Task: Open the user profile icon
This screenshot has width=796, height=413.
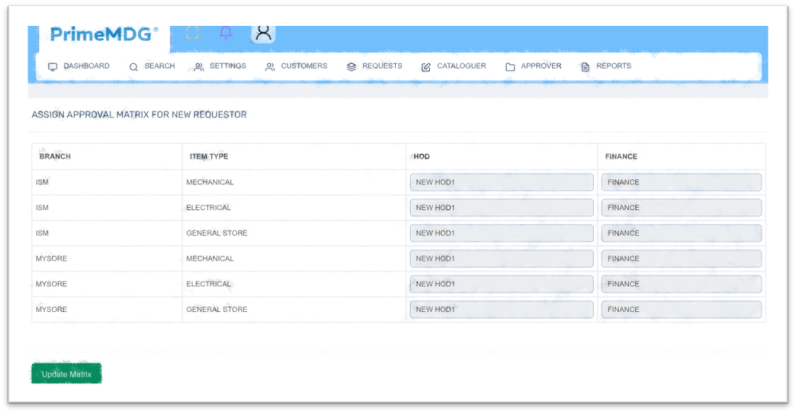Action: 263,33
